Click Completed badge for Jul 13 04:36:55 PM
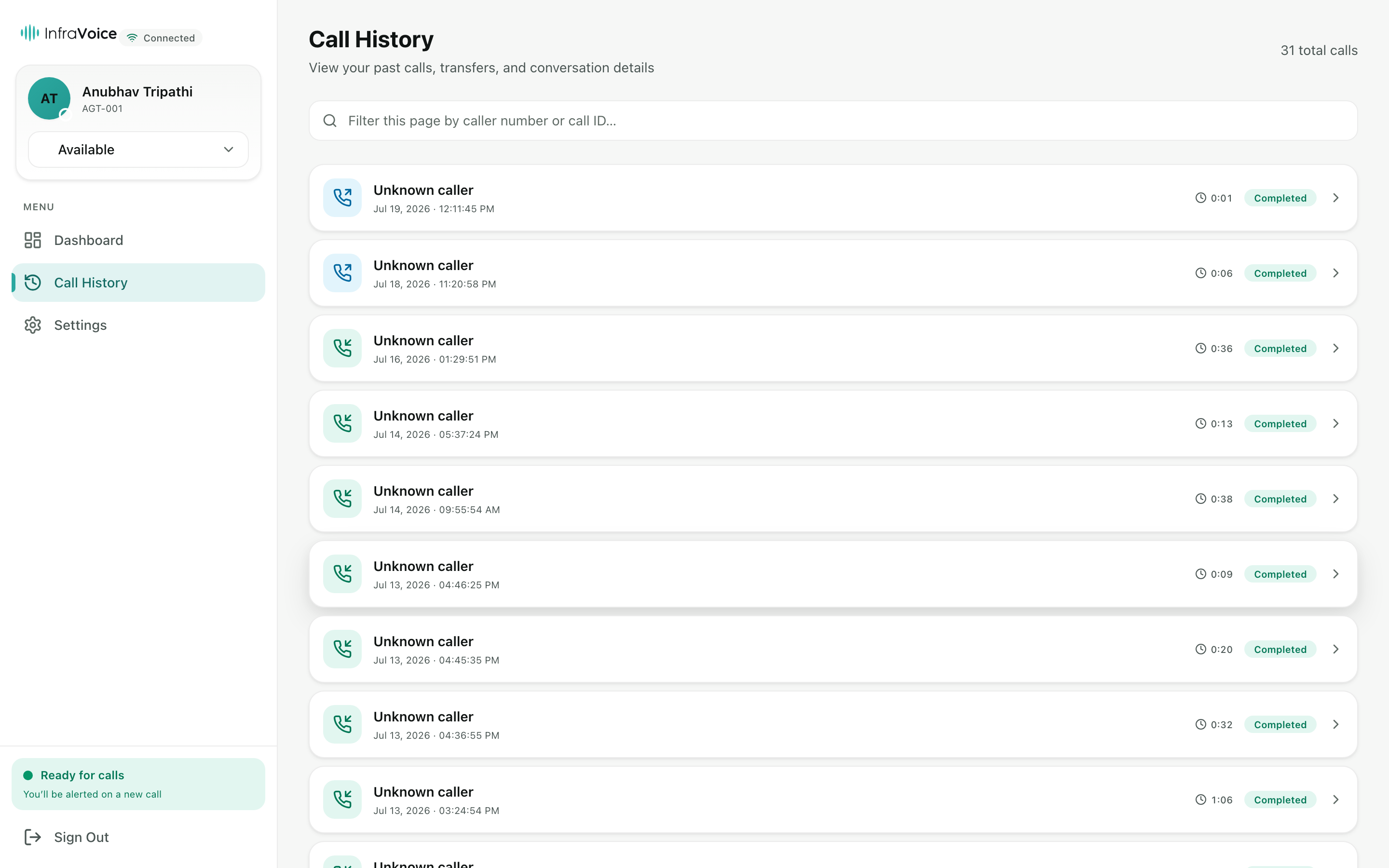 (1280, 724)
